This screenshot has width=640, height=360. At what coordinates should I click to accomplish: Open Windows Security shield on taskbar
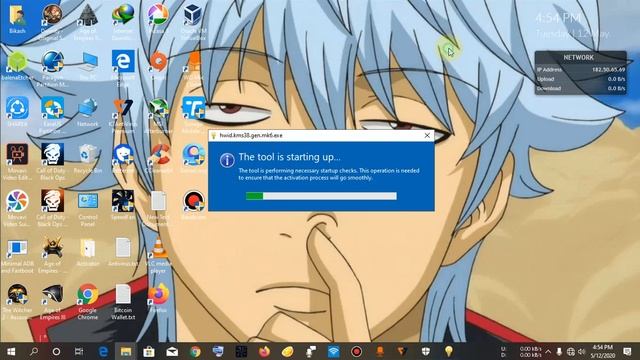pos(426,351)
